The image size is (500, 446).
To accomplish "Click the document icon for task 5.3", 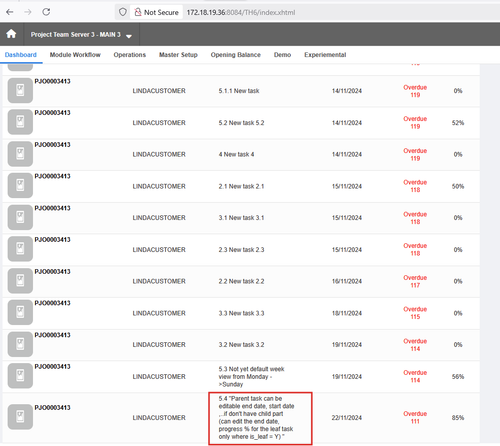I will (20, 376).
